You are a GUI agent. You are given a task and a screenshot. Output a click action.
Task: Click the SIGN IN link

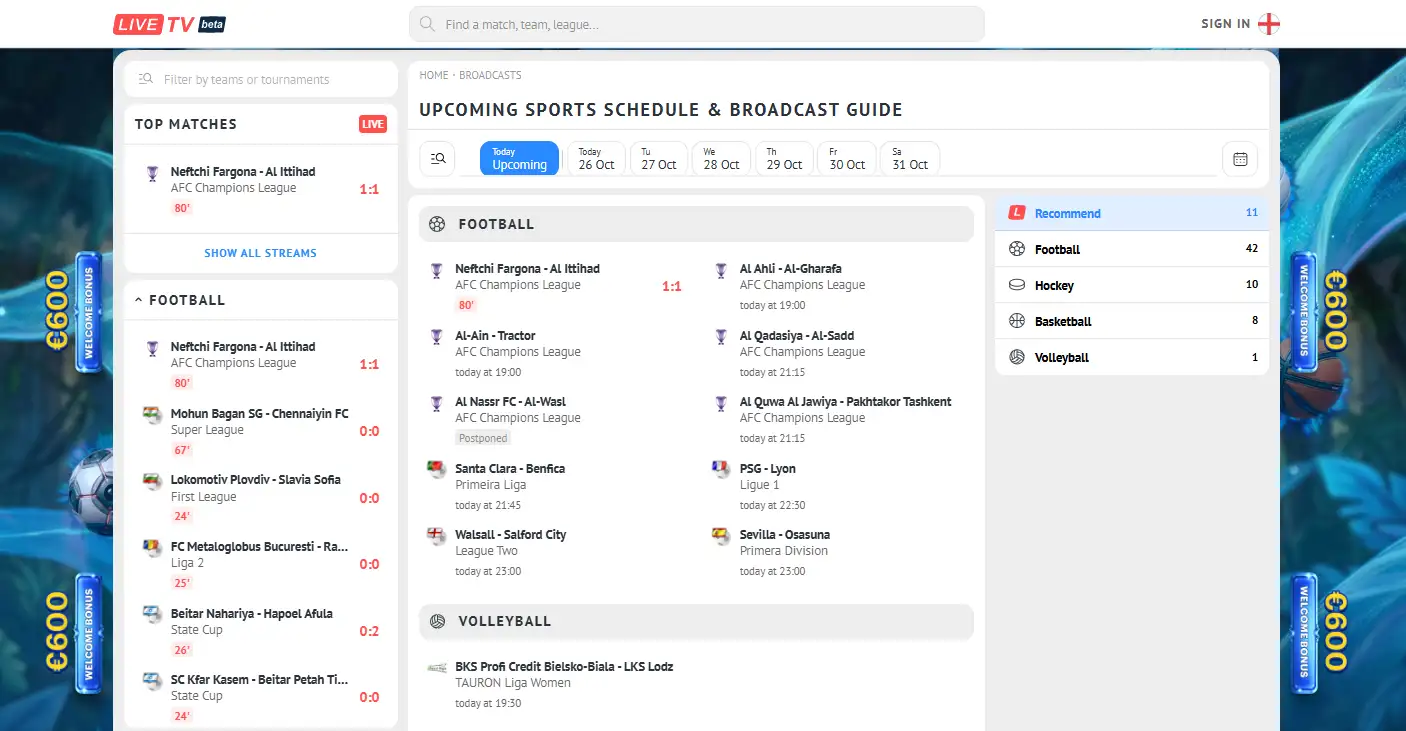[x=1226, y=24]
